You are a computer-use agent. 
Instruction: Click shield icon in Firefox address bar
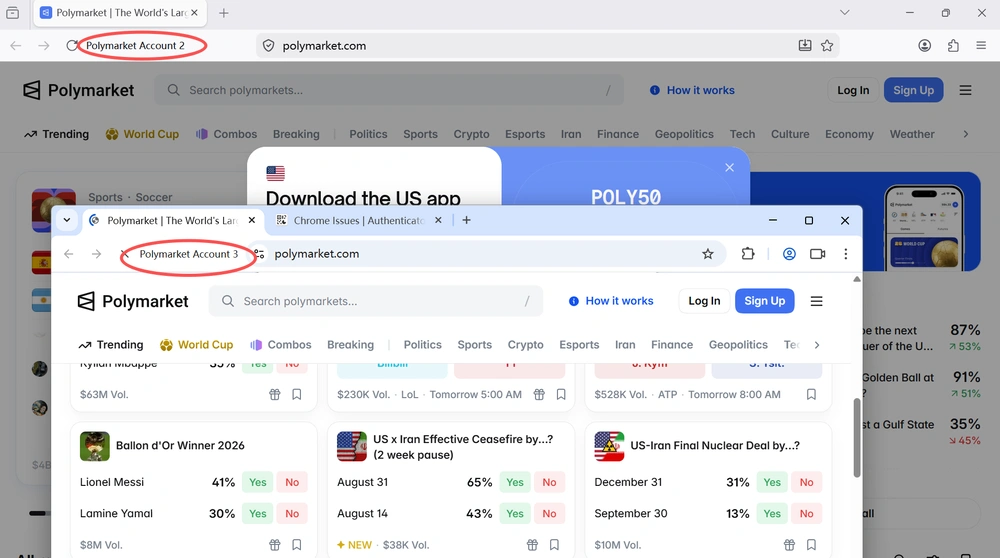click(268, 46)
